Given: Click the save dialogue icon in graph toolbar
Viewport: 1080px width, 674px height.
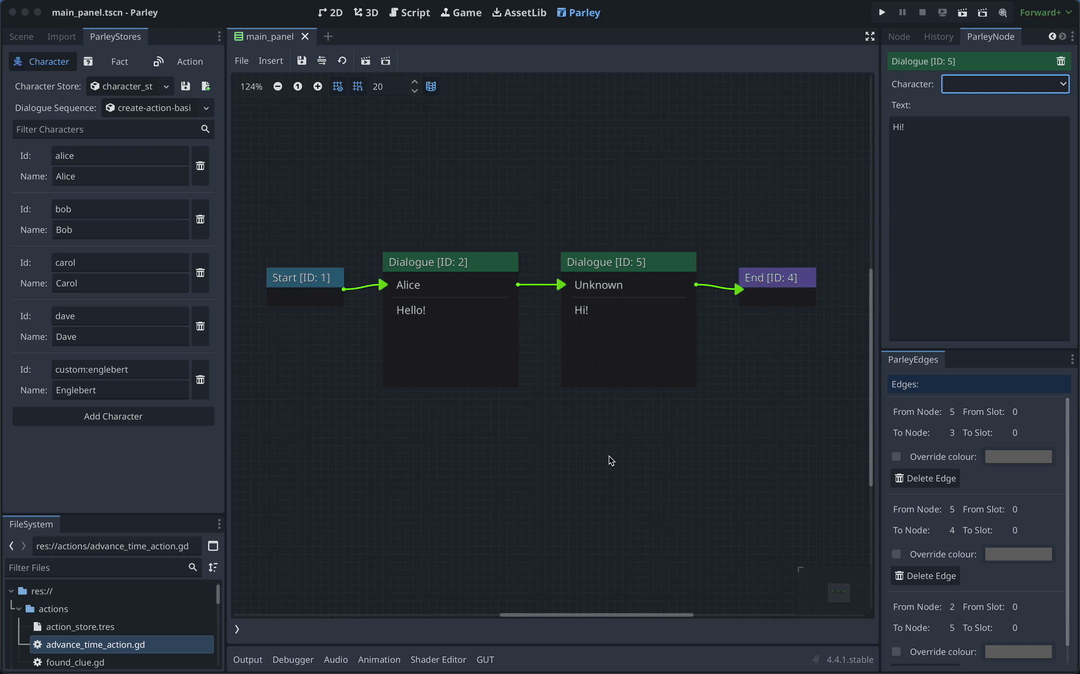Looking at the screenshot, I should click(x=301, y=61).
